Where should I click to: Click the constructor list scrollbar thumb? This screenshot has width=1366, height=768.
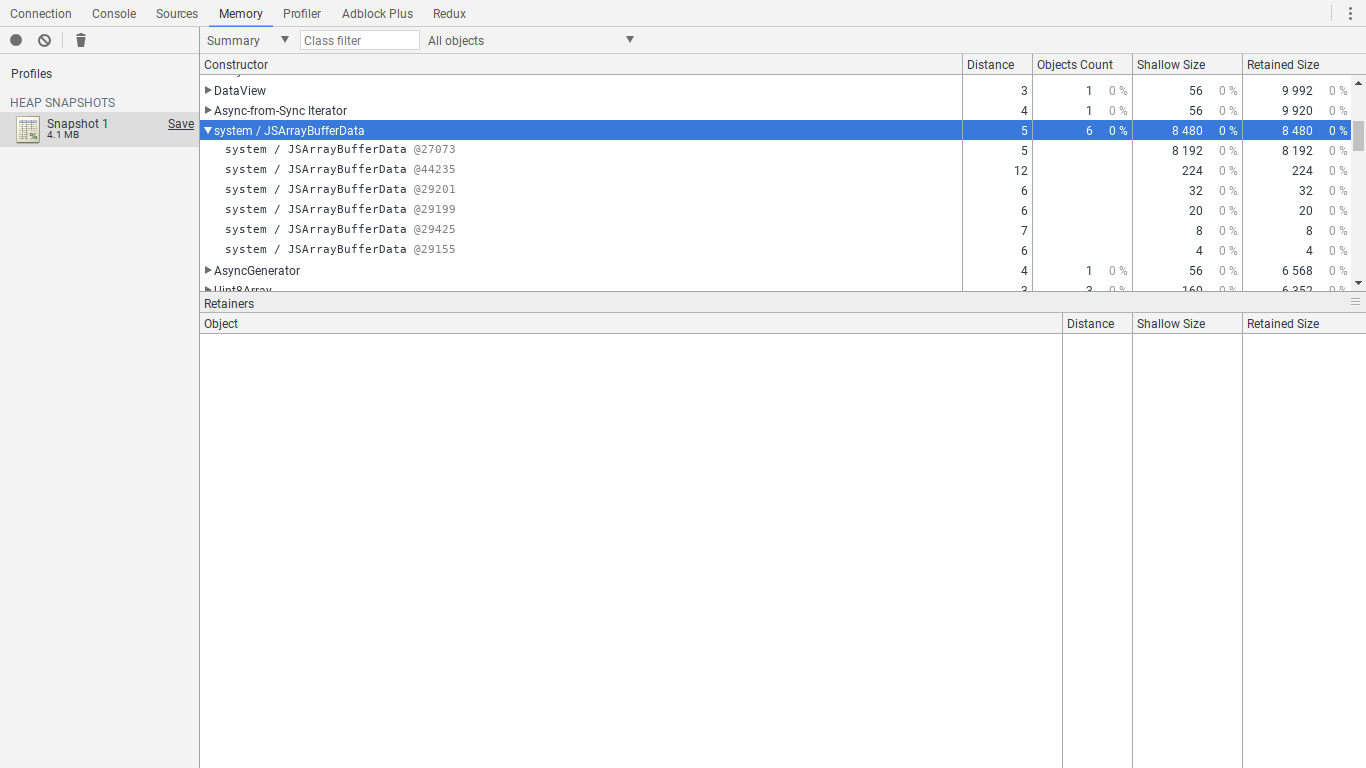pyautogui.click(x=1359, y=135)
